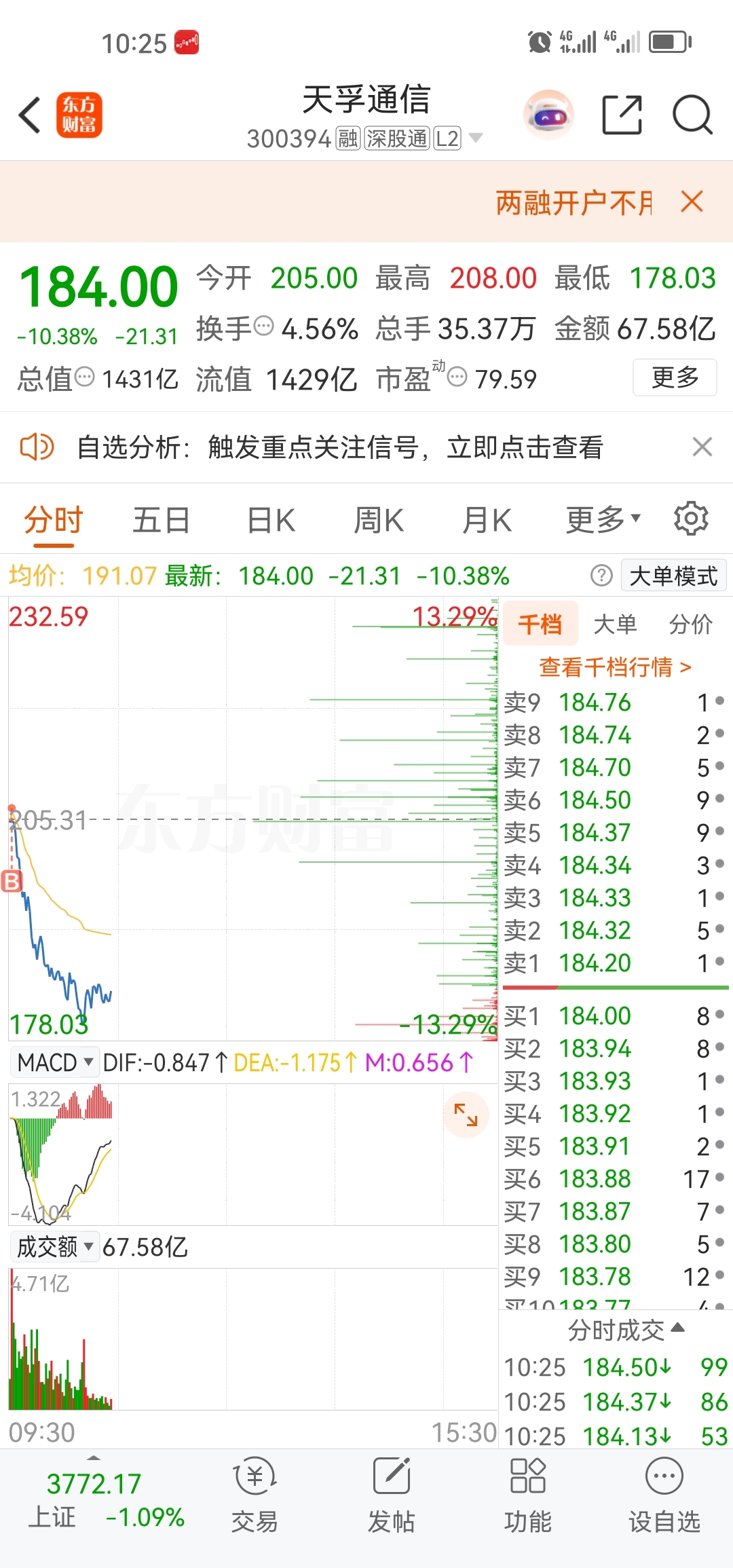Switch order book to 大单 view
This screenshot has height=1568, width=733.
point(615,624)
